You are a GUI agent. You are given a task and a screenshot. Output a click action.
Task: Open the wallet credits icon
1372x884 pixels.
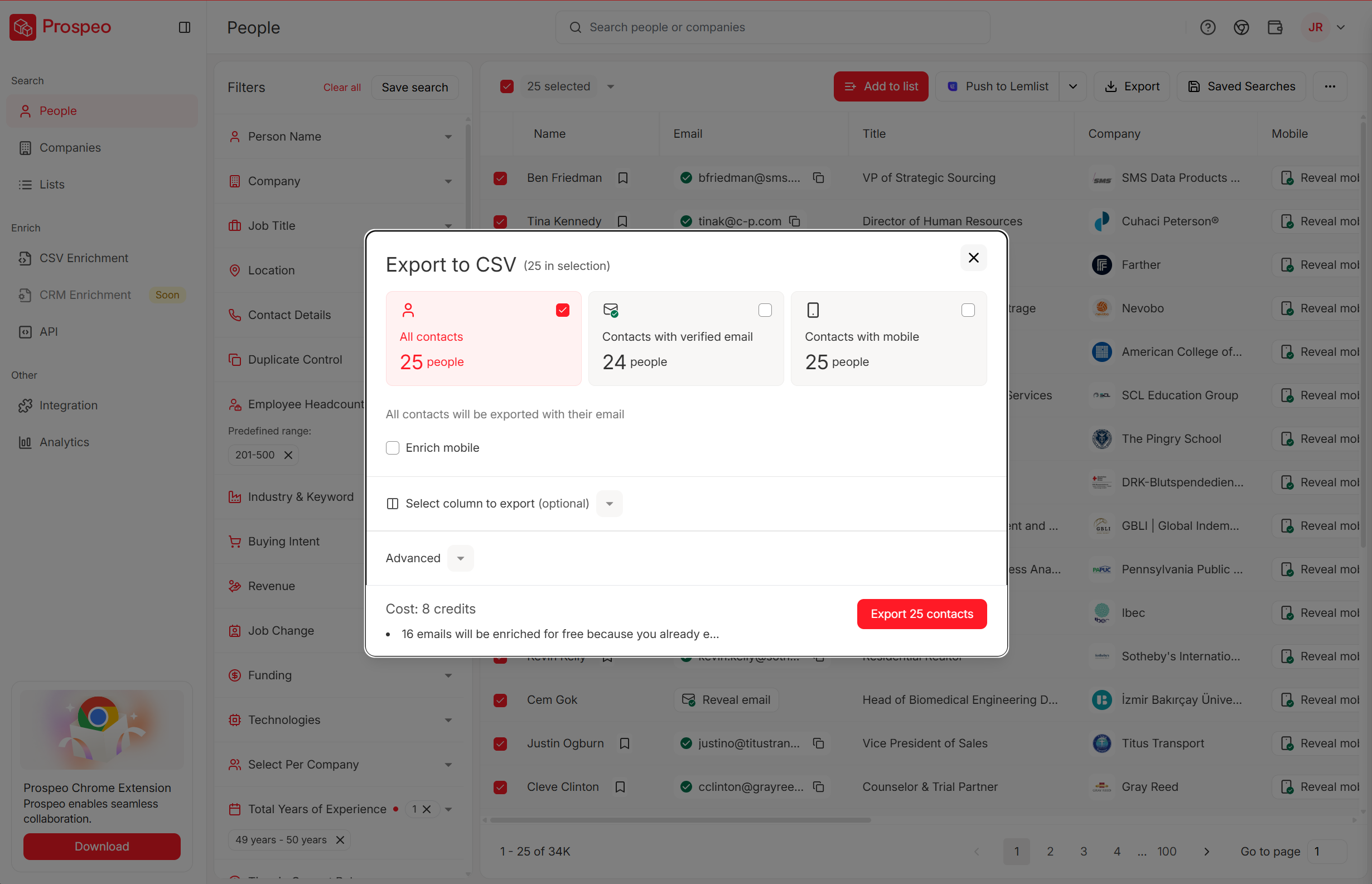(x=1274, y=27)
